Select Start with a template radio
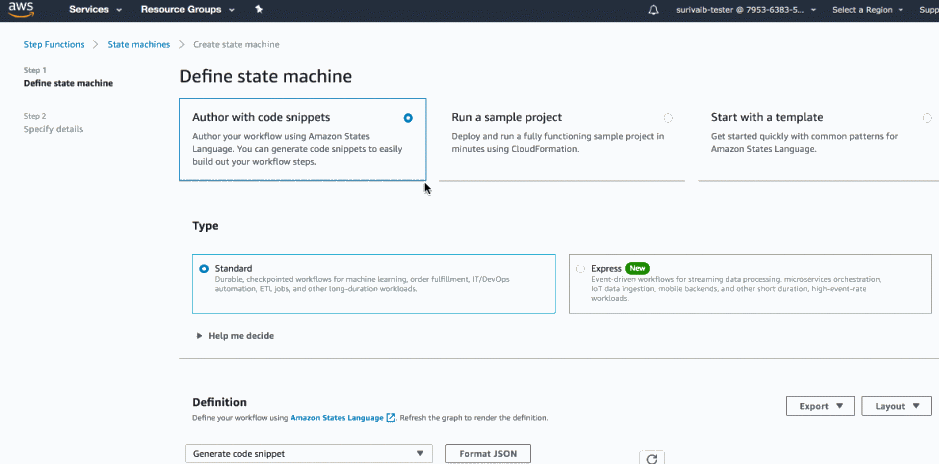Image resolution: width=939 pixels, height=464 pixels. 927,118
